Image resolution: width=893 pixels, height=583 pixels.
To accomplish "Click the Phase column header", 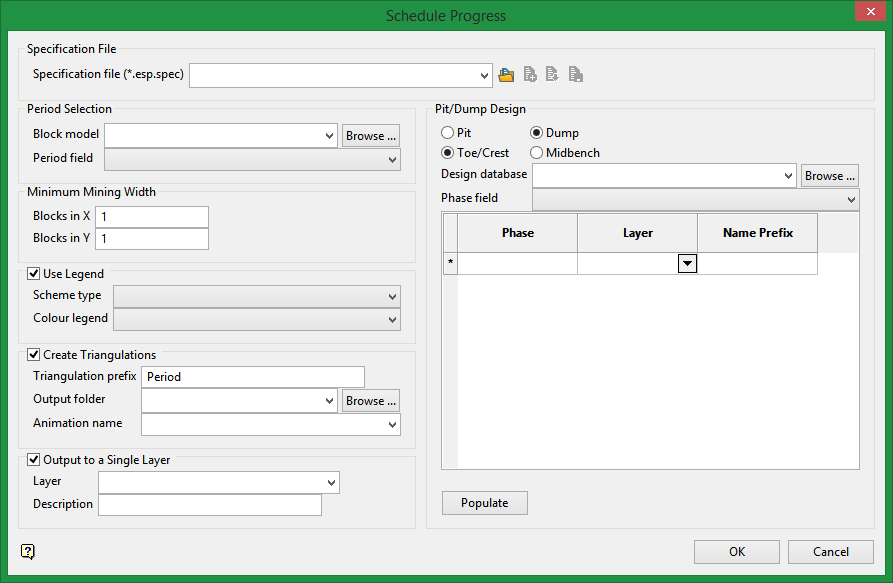I will pyautogui.click(x=517, y=233).
